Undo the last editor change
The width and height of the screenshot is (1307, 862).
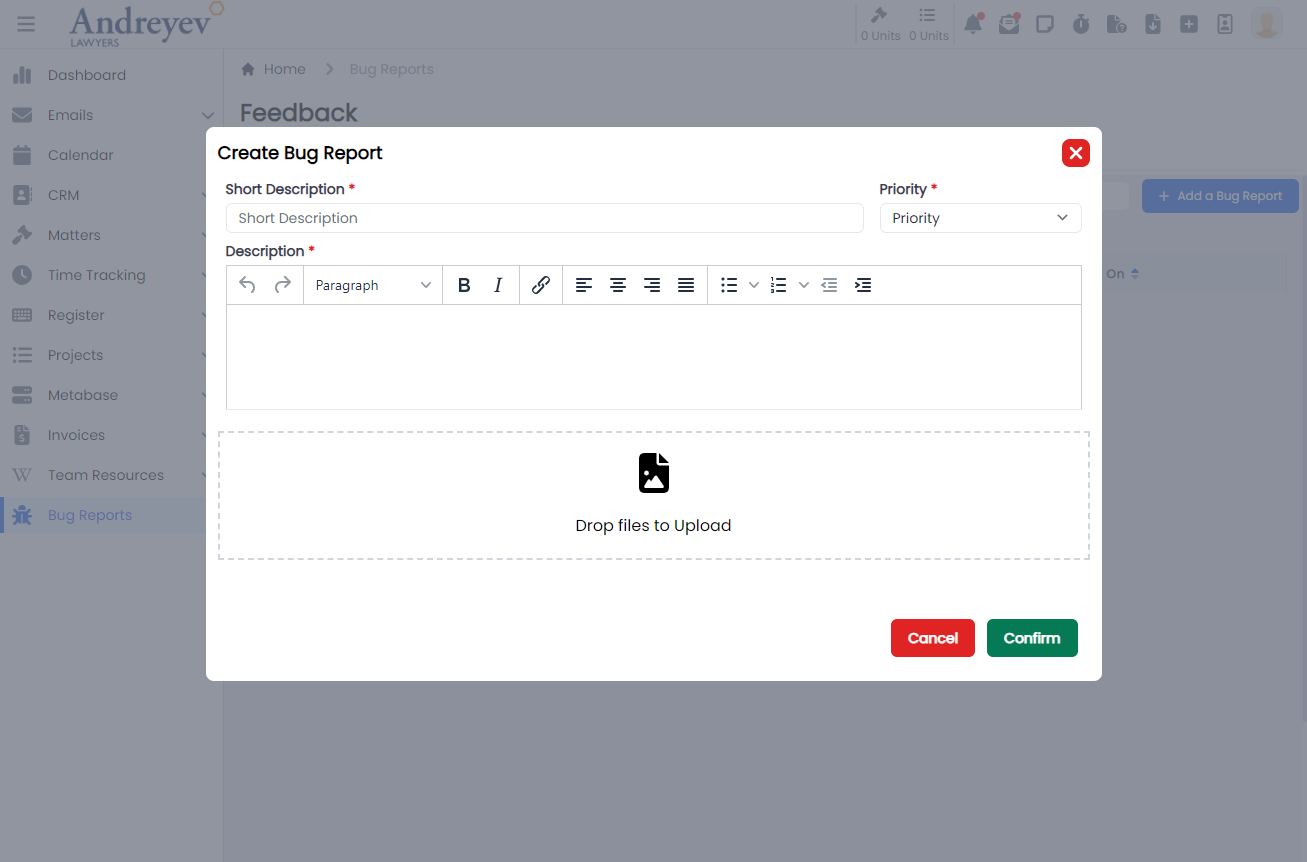(247, 285)
